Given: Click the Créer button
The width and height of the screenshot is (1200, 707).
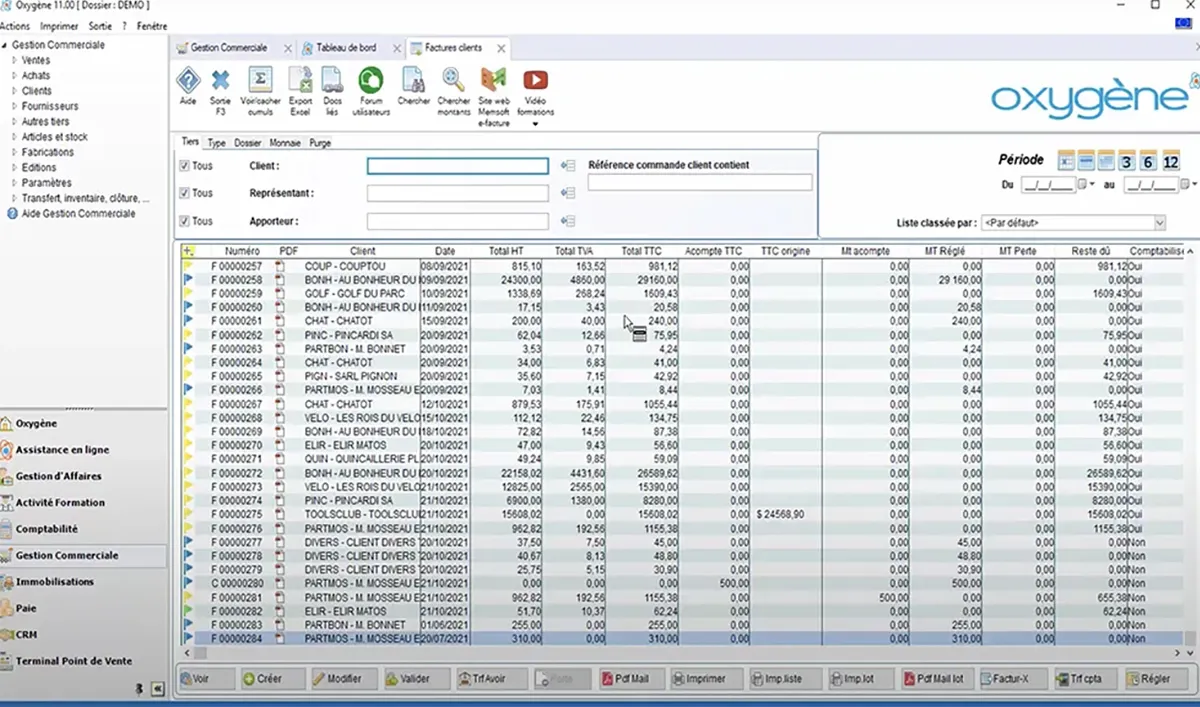Looking at the screenshot, I should [x=262, y=679].
